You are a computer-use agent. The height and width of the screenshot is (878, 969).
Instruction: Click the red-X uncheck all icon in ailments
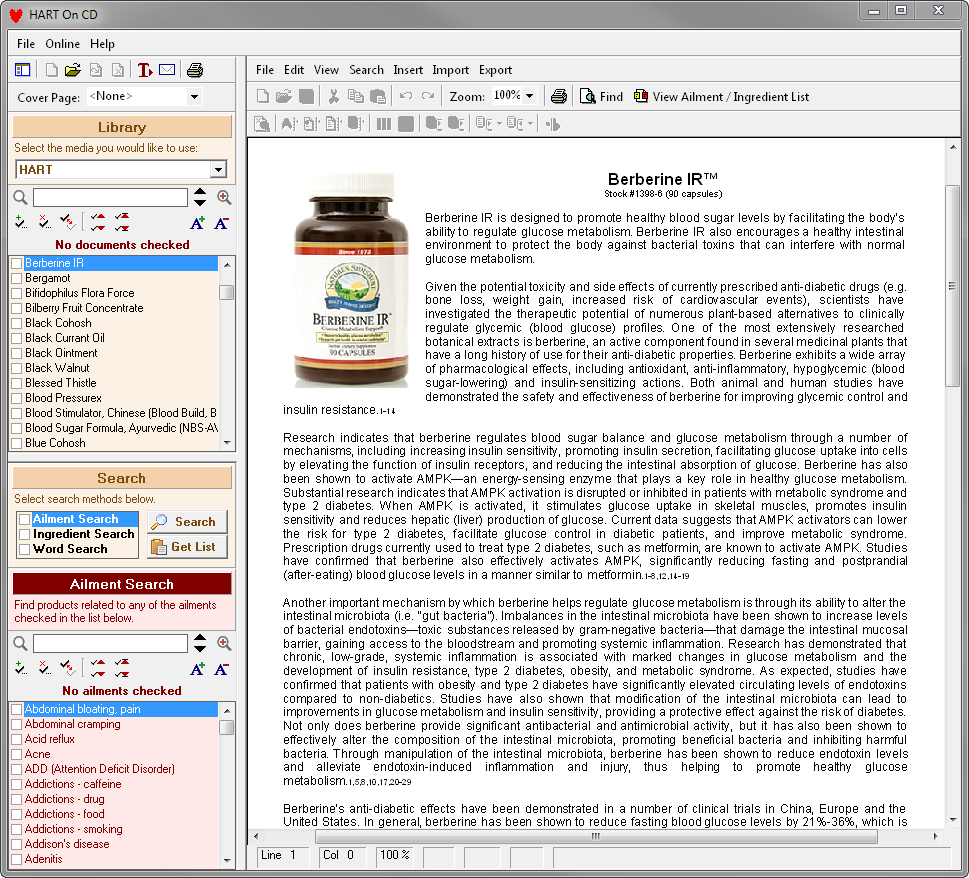[x=44, y=668]
